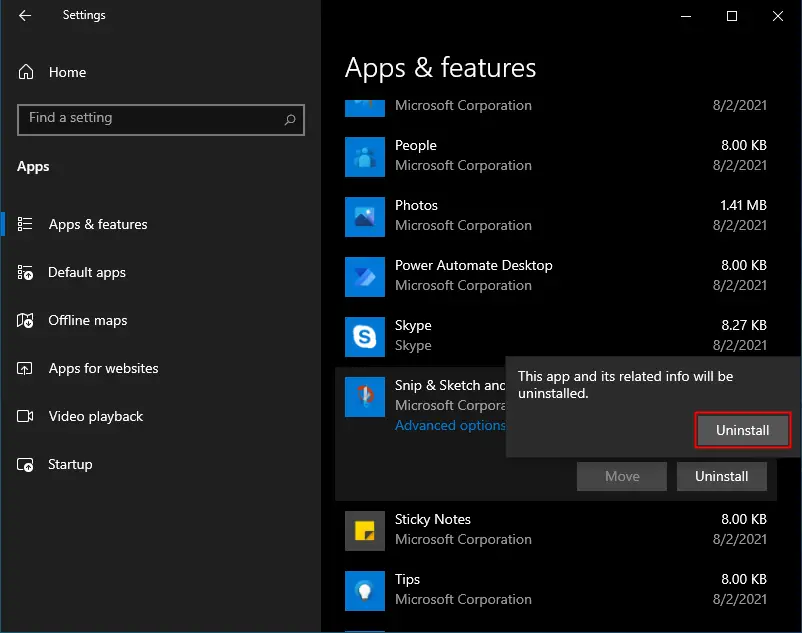Click the magnifier search icon
This screenshot has height=633, width=802.
pyautogui.click(x=290, y=120)
